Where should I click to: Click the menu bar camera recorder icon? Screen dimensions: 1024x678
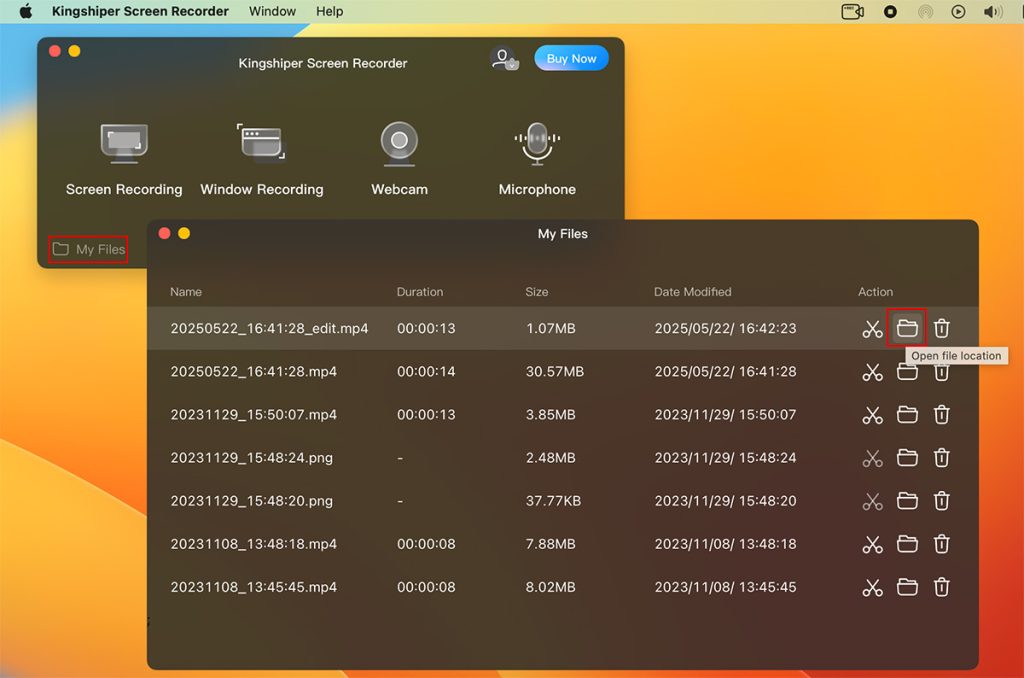[x=852, y=12]
